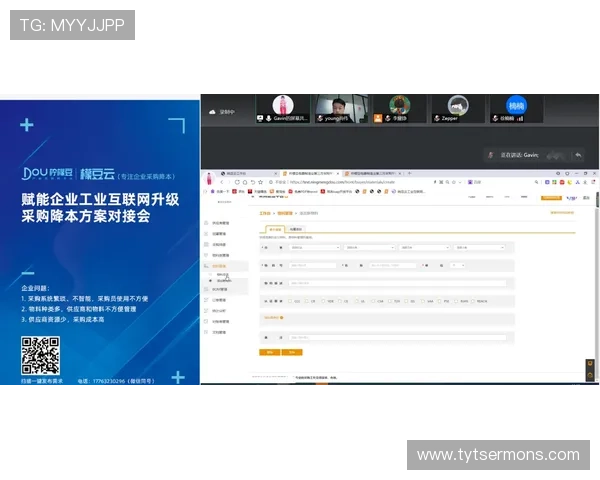This screenshot has height=480, width=600.
Task: Check the CE certification checkbox
Action: coord(340,301)
